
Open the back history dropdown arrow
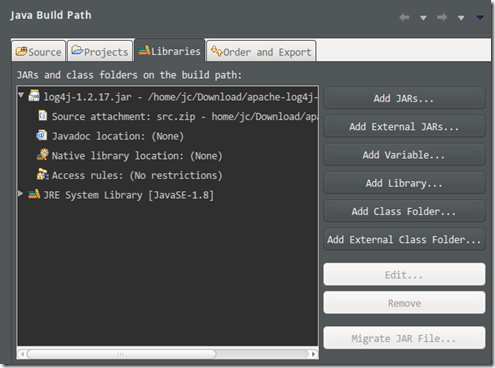click(x=423, y=18)
